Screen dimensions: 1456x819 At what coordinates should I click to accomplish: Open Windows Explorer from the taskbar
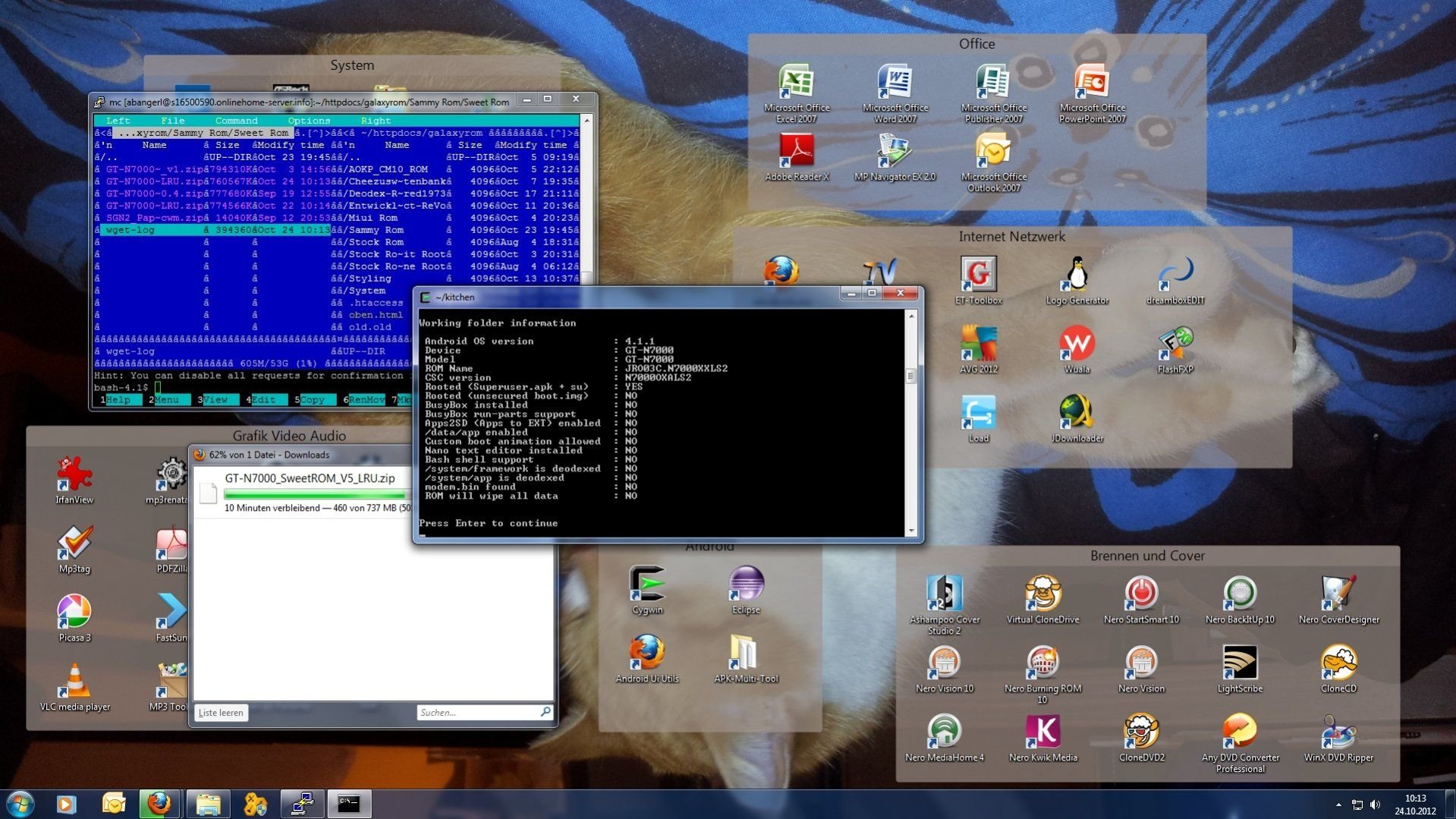[x=208, y=804]
